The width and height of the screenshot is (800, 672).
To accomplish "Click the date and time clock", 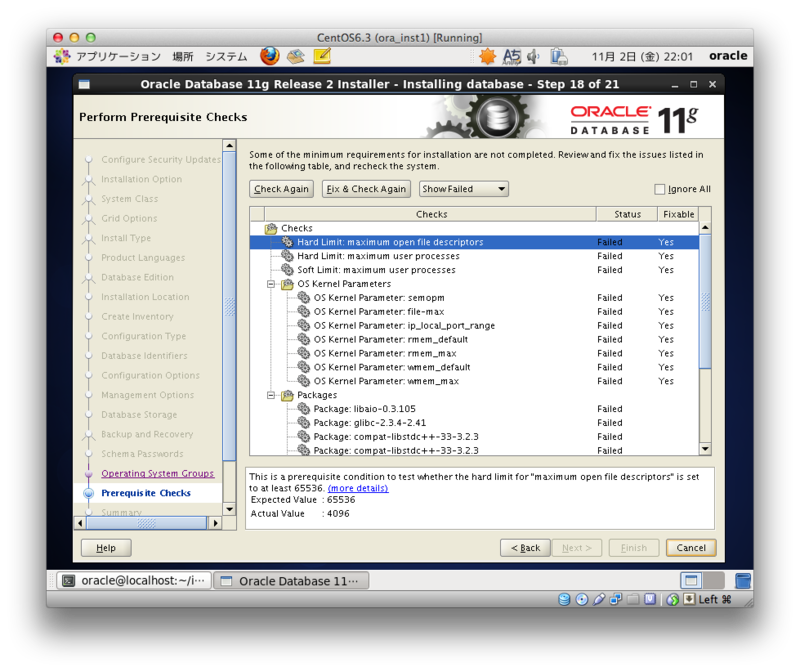I will [642, 57].
